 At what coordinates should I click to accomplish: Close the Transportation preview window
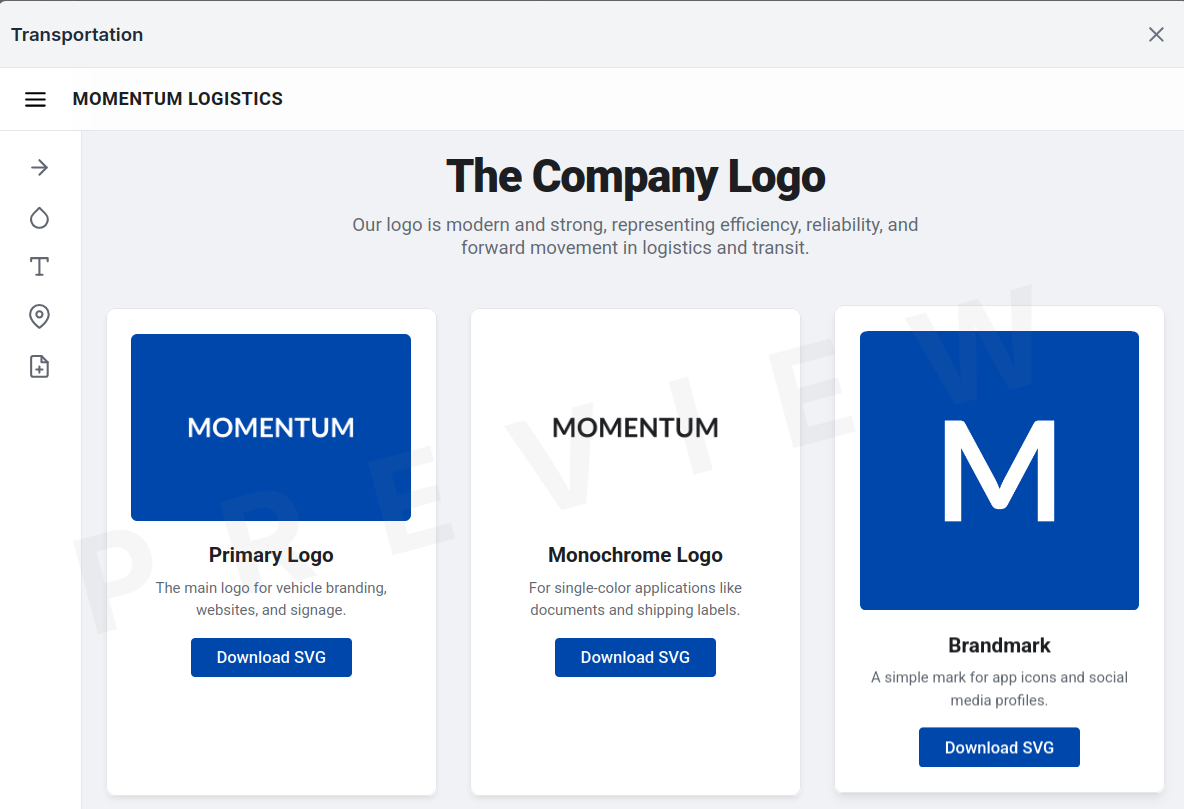pos(1156,35)
